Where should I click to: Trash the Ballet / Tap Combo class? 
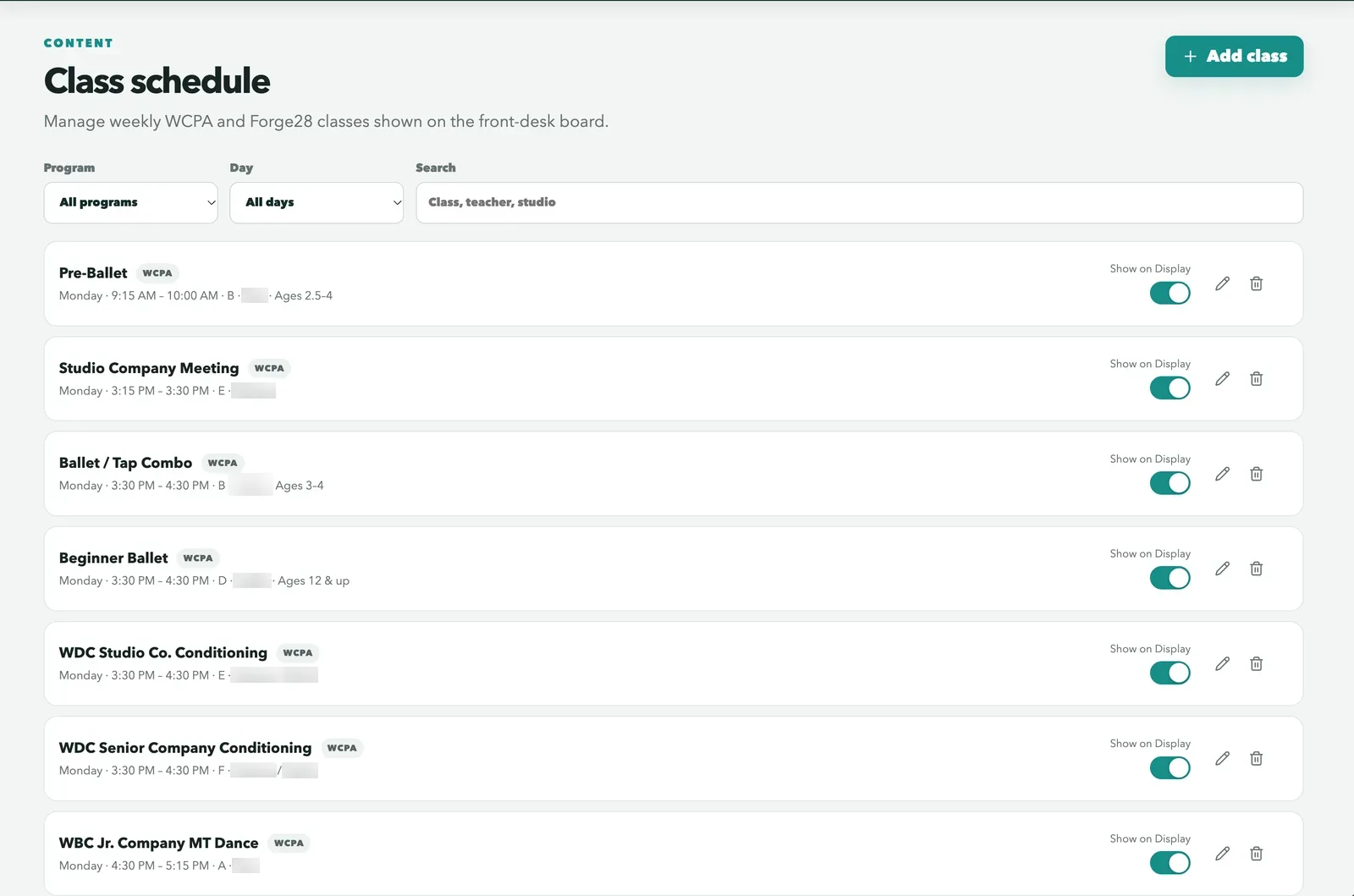click(x=1256, y=474)
